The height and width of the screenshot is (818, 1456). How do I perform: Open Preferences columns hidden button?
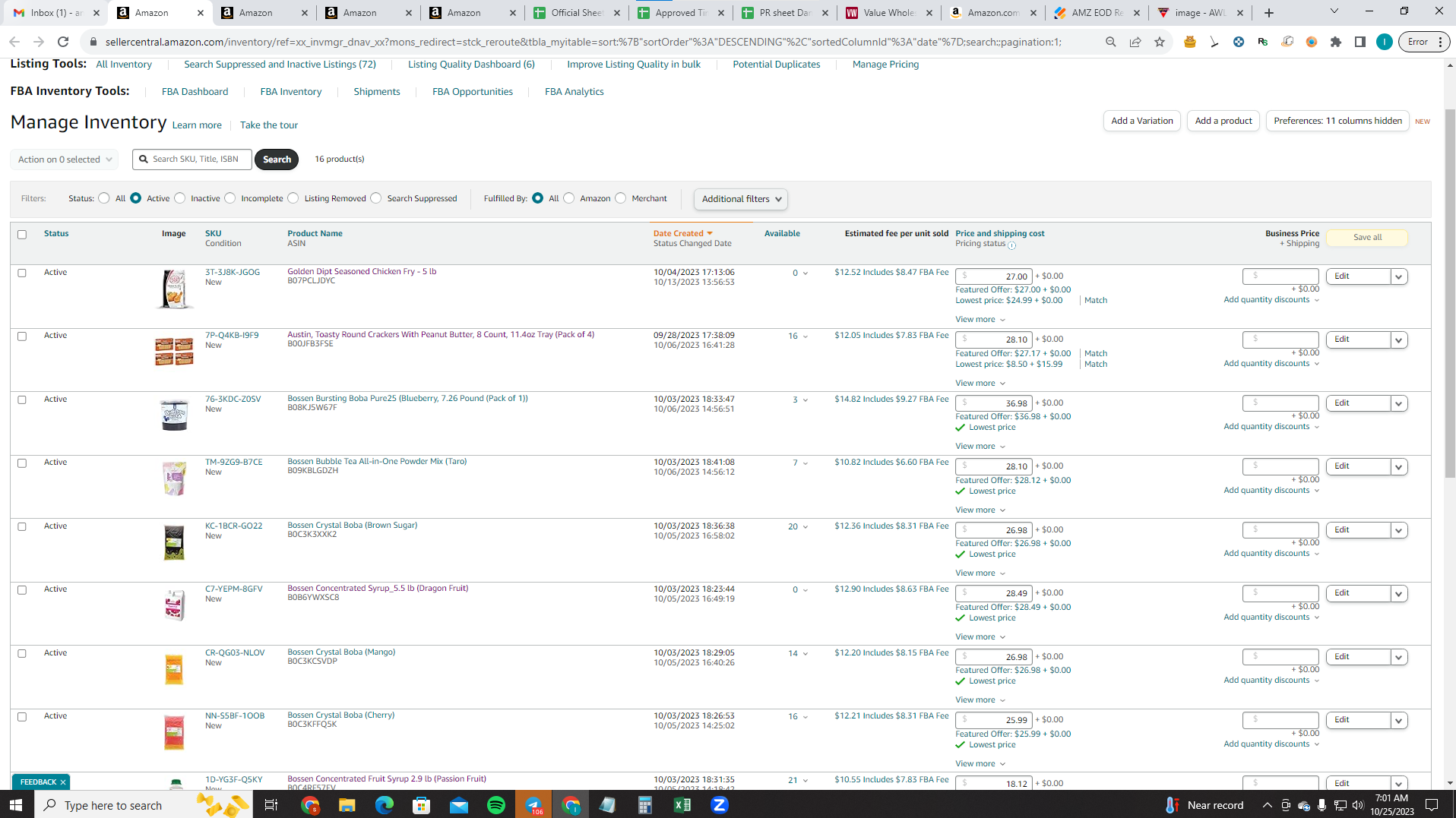pyautogui.click(x=1337, y=121)
